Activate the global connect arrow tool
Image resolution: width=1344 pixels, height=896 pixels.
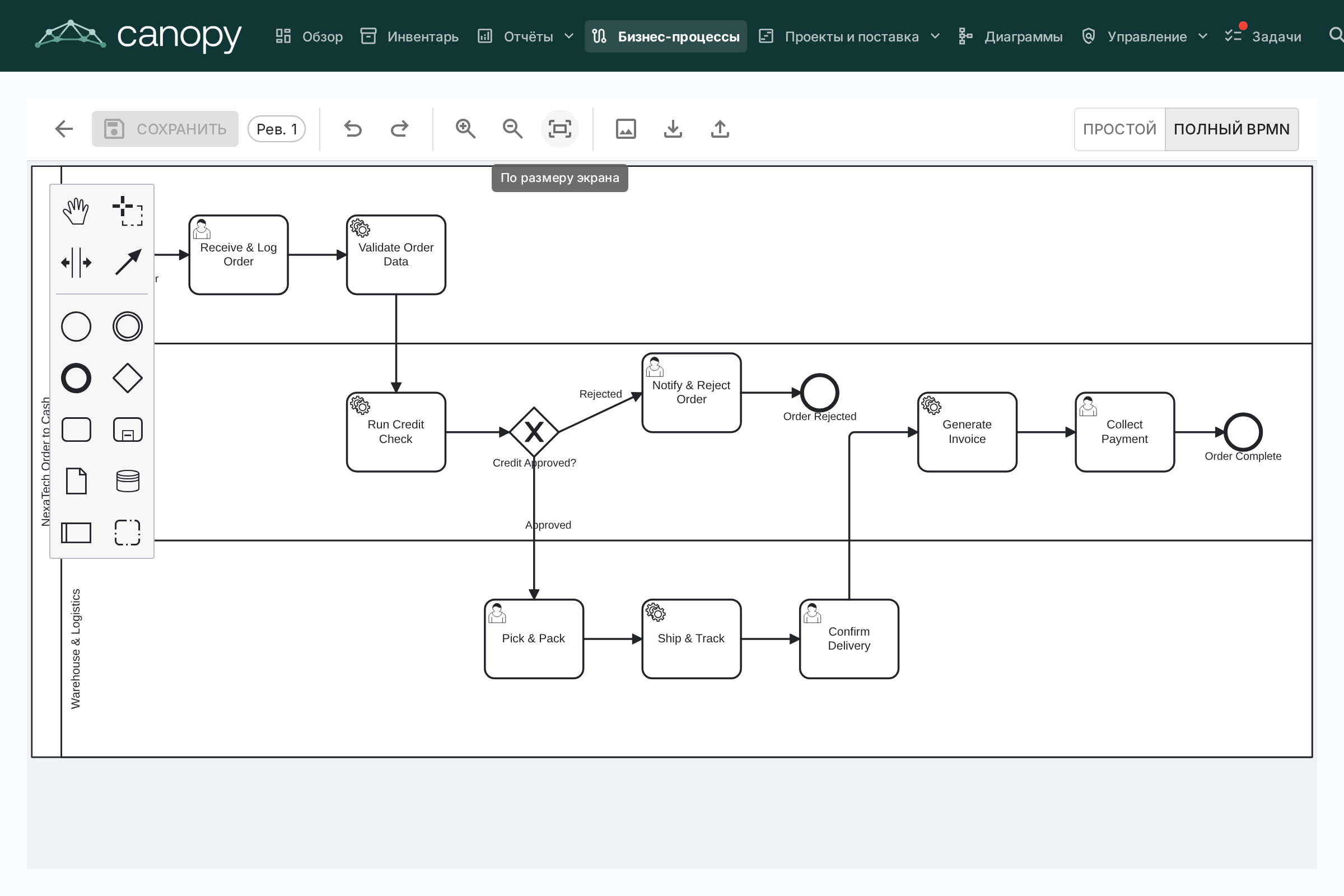pyautogui.click(x=128, y=263)
